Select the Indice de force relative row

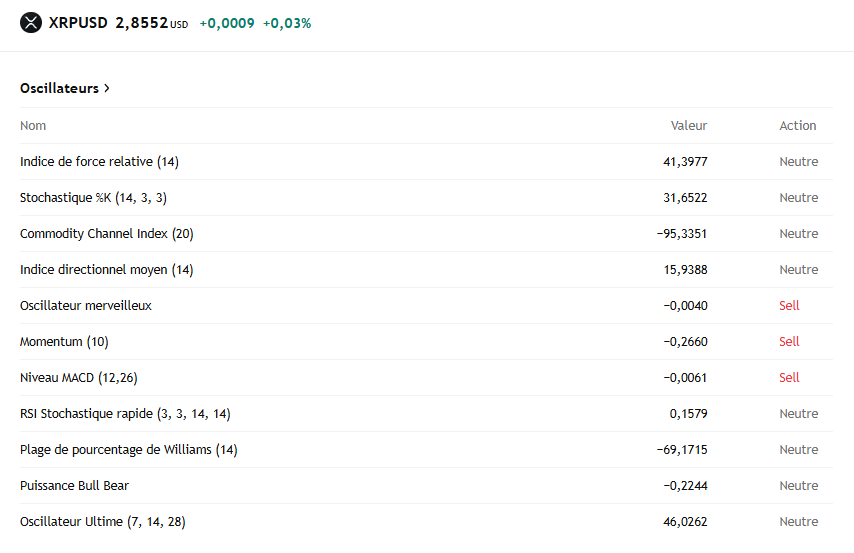99,161
